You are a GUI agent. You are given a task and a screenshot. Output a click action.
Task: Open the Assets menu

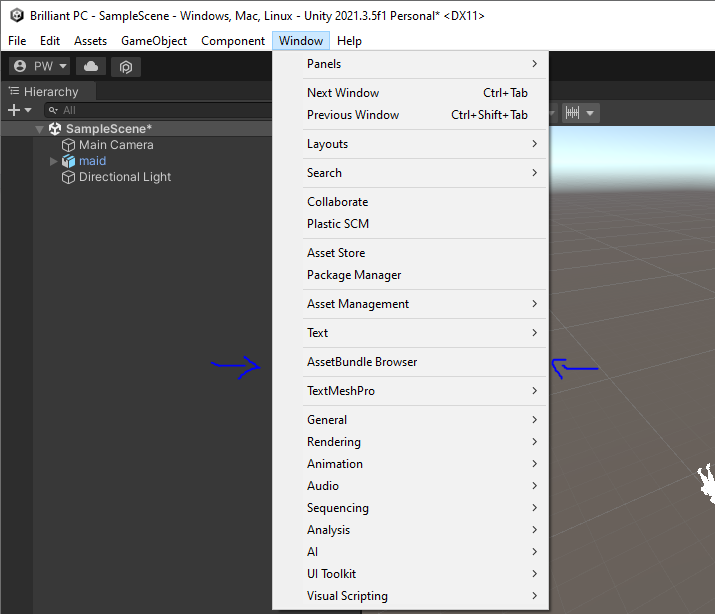coord(90,41)
